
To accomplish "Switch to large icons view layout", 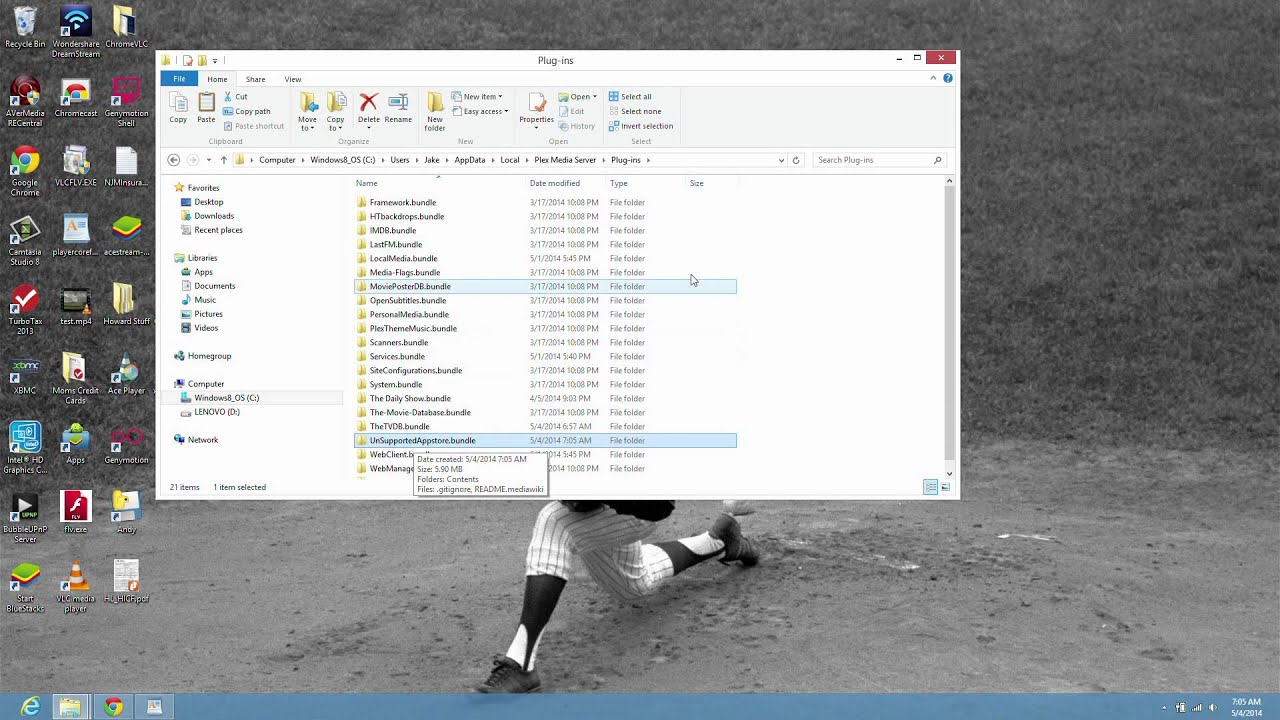I will (944, 487).
